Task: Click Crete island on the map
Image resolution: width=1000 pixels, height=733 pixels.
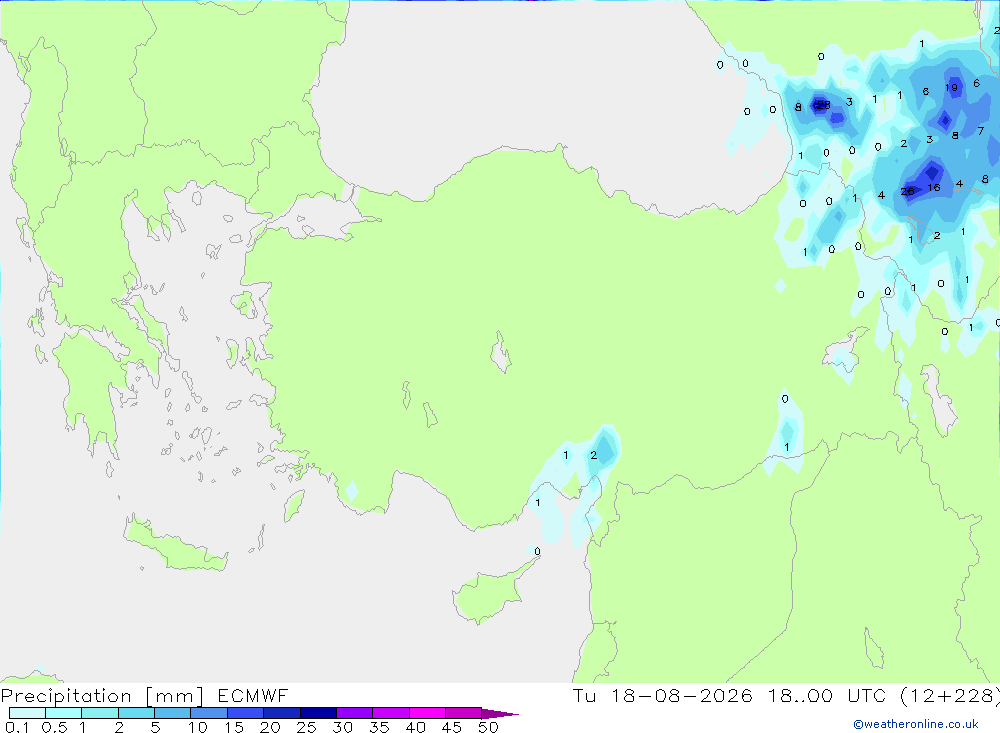Action: pos(175,547)
